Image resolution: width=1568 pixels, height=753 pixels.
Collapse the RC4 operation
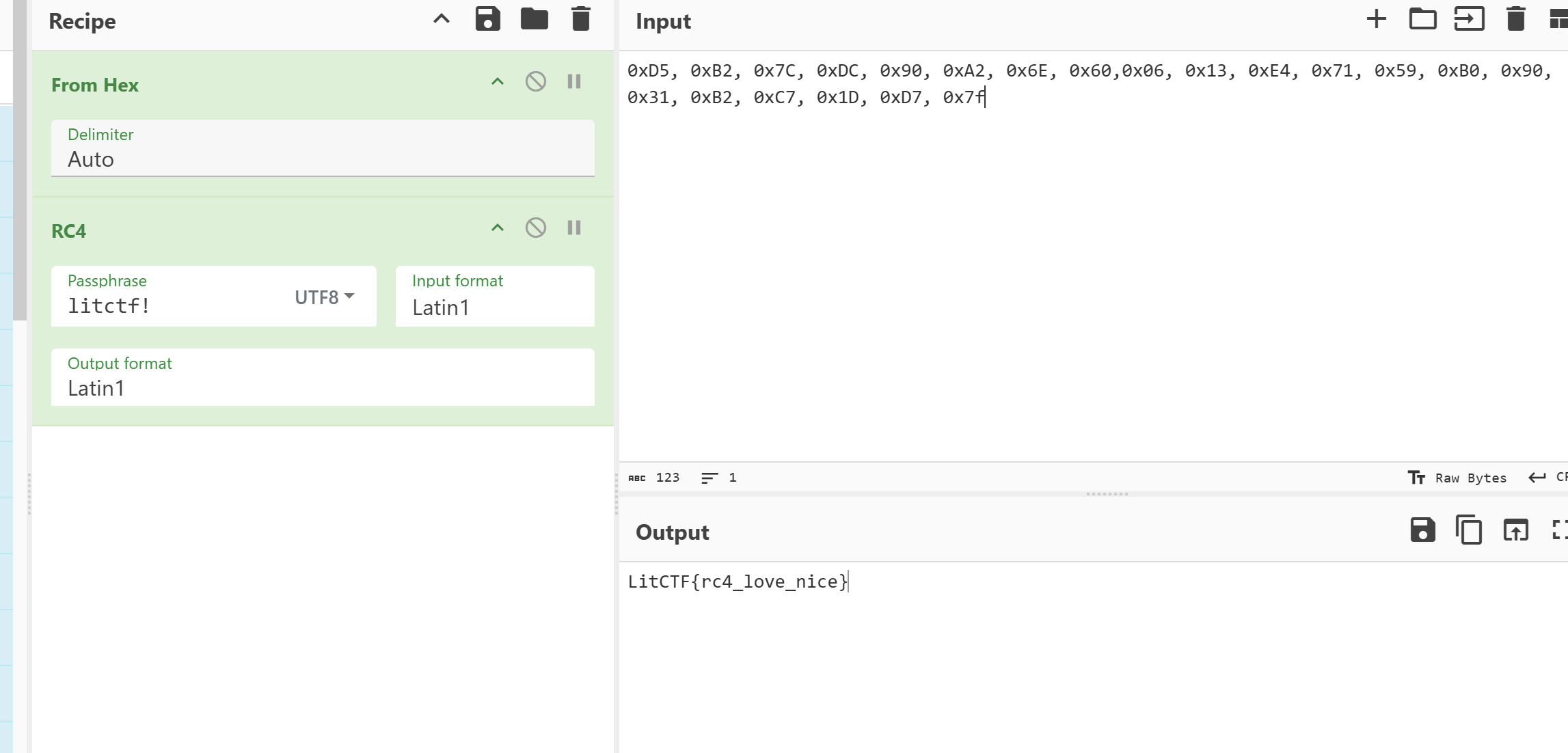pyautogui.click(x=498, y=228)
